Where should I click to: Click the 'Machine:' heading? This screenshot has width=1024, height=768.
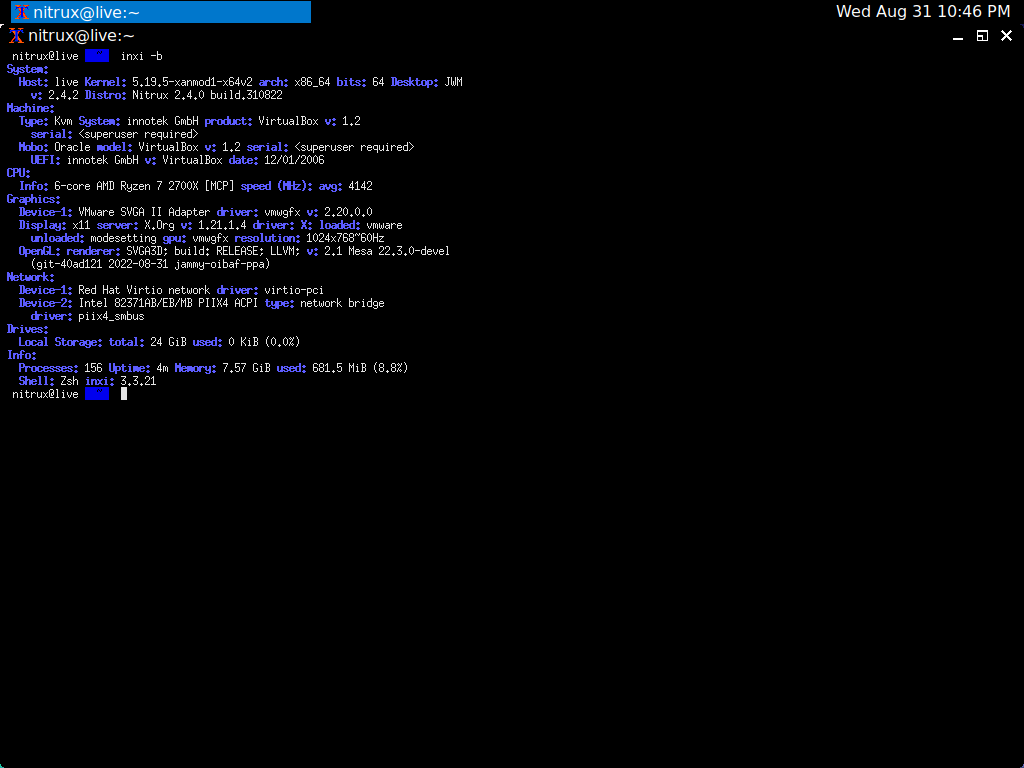tap(31, 108)
